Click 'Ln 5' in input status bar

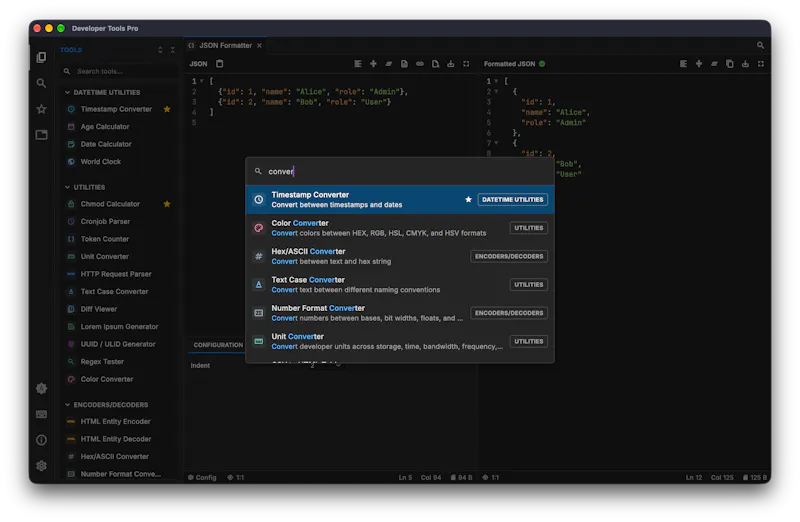pyautogui.click(x=405, y=478)
